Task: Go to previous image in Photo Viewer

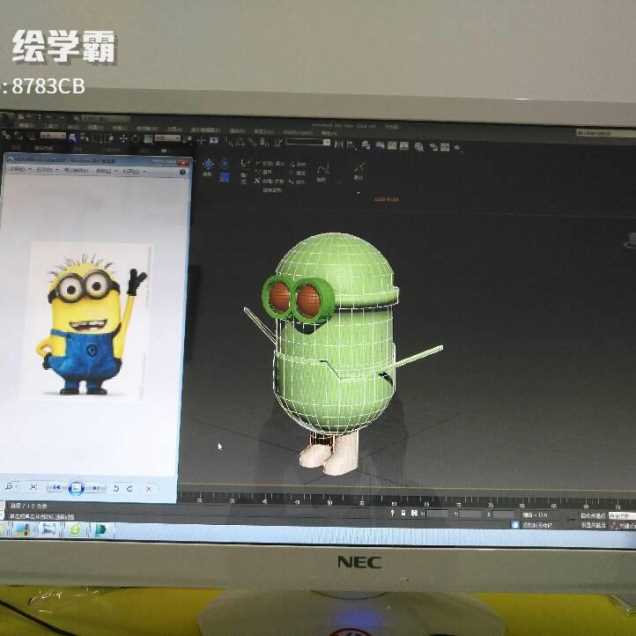Action: click(57, 488)
